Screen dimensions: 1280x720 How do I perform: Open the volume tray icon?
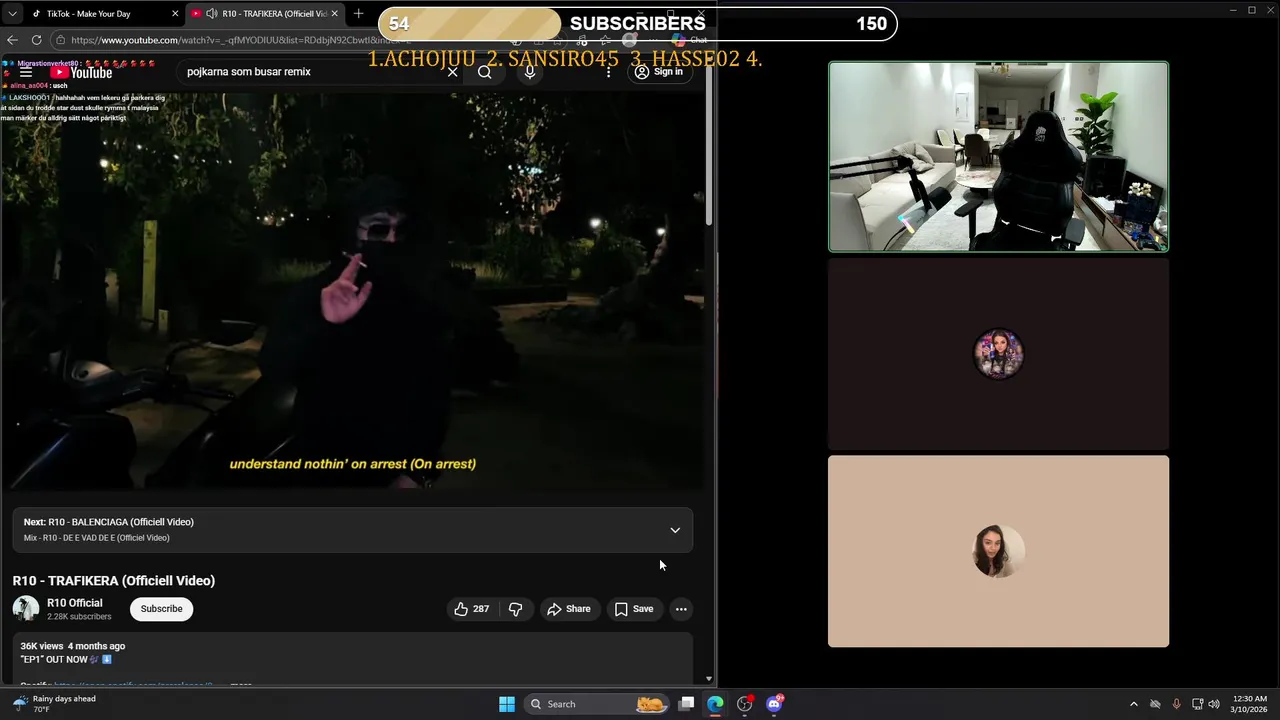coord(1214,704)
